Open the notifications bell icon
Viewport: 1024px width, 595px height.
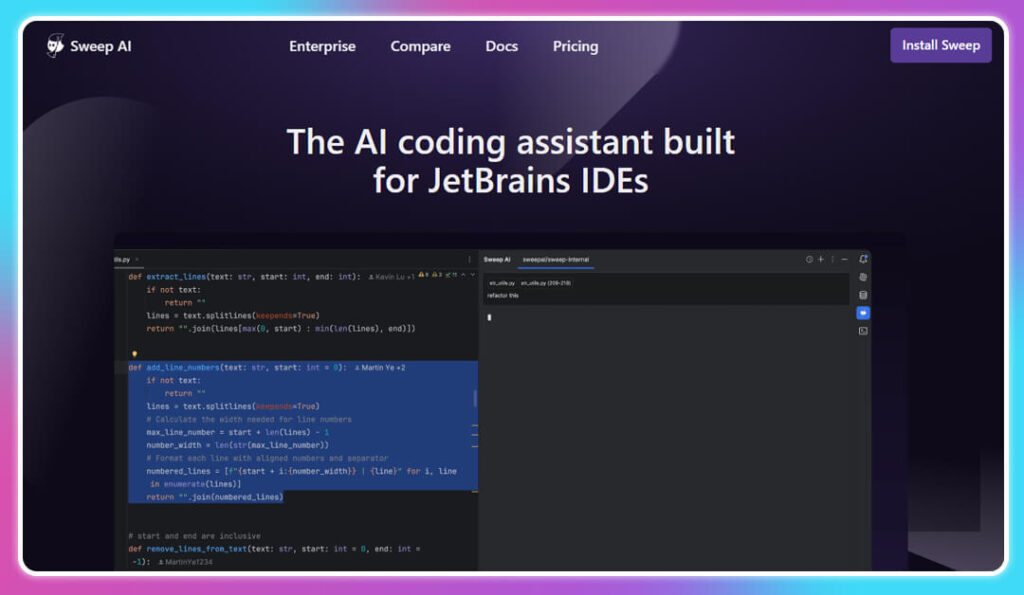pos(864,258)
